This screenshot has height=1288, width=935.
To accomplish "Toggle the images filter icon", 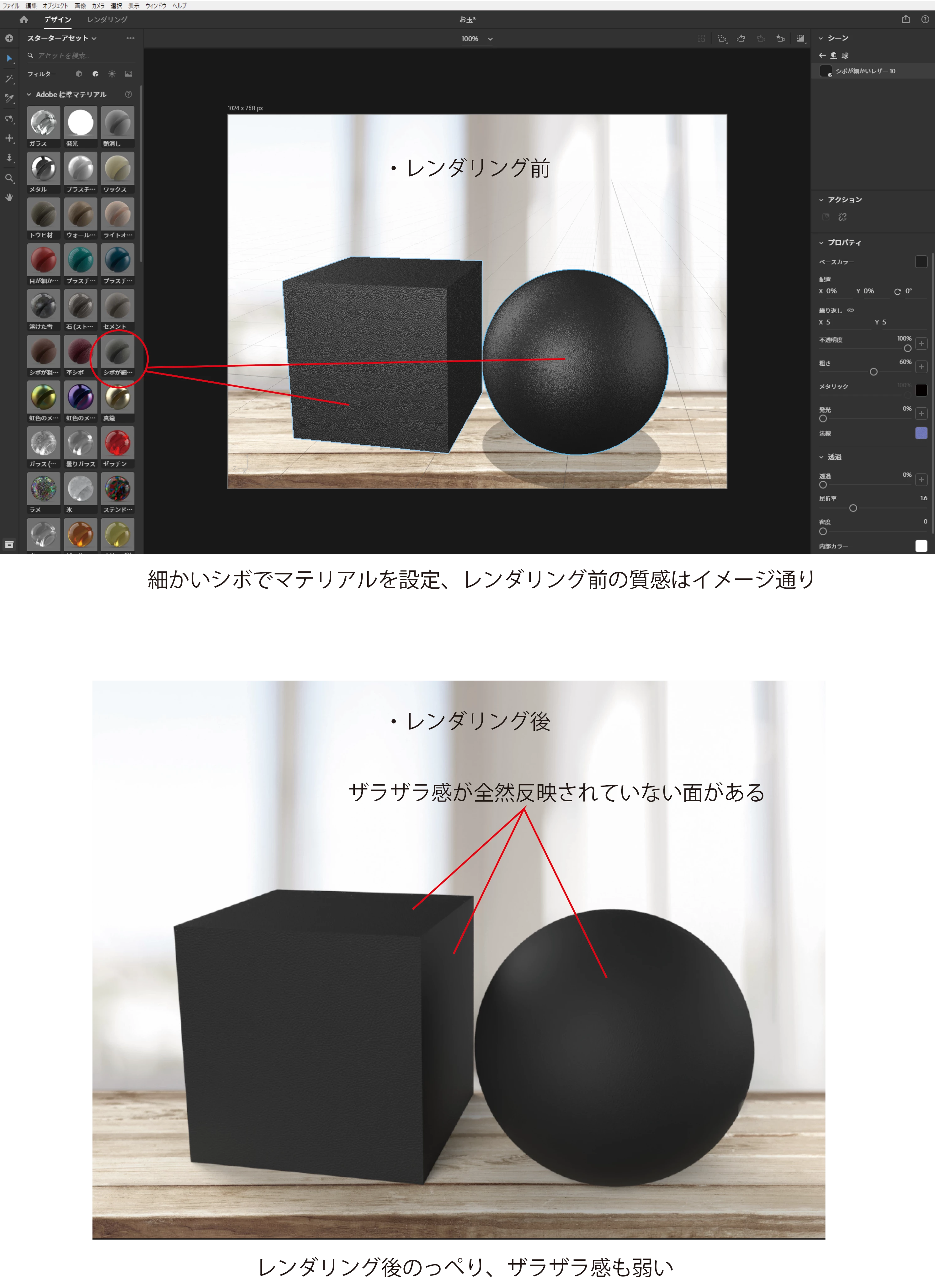I will (128, 74).
